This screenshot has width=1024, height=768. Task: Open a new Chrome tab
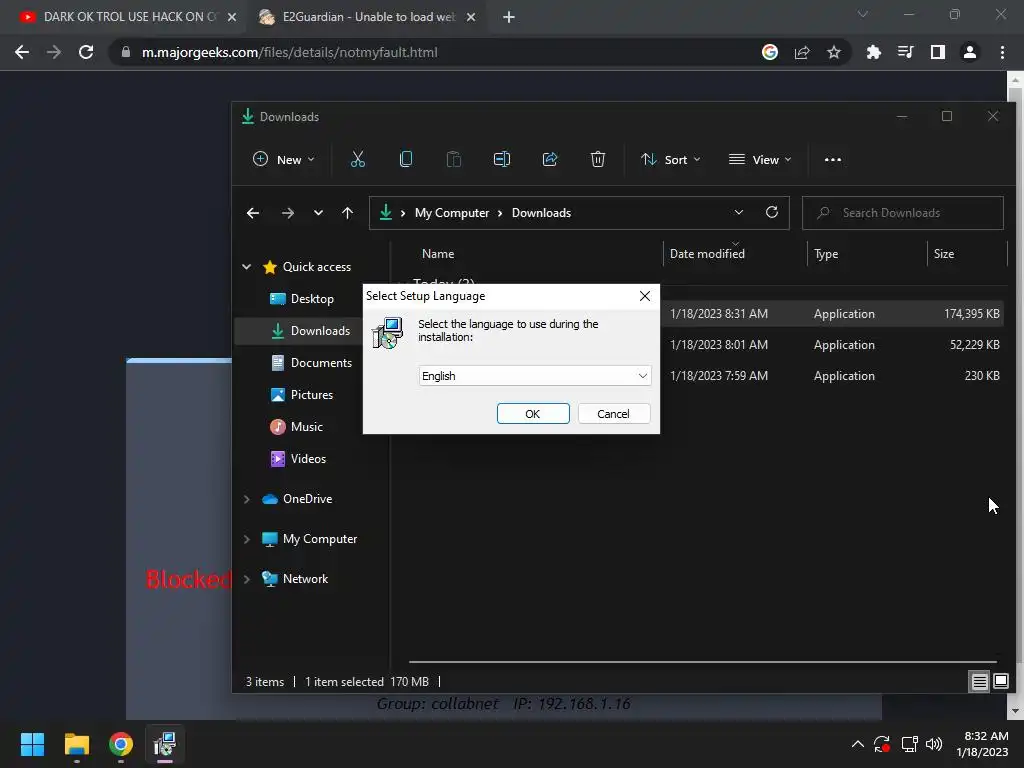coord(509,17)
